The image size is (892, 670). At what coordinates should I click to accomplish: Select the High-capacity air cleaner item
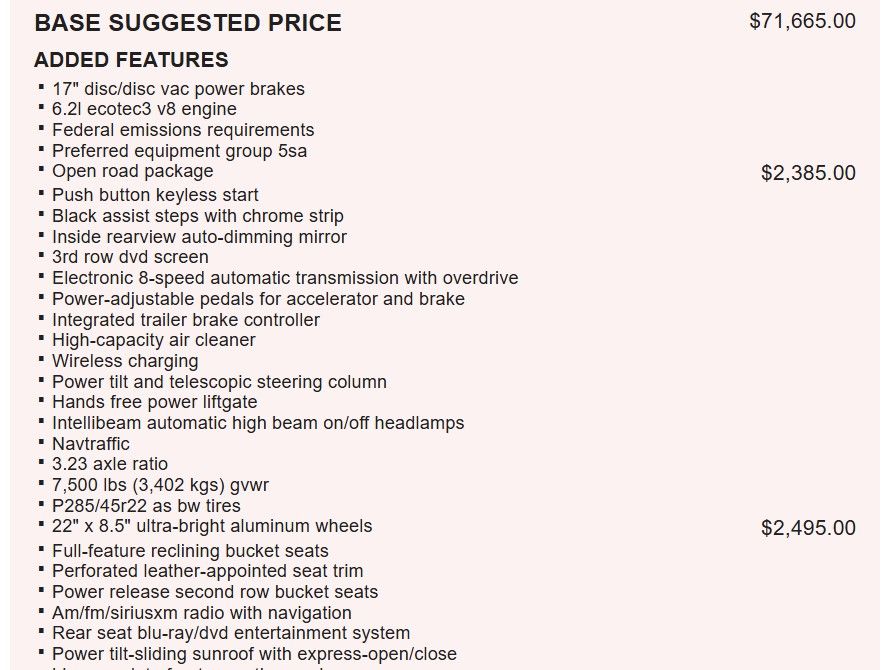153,340
